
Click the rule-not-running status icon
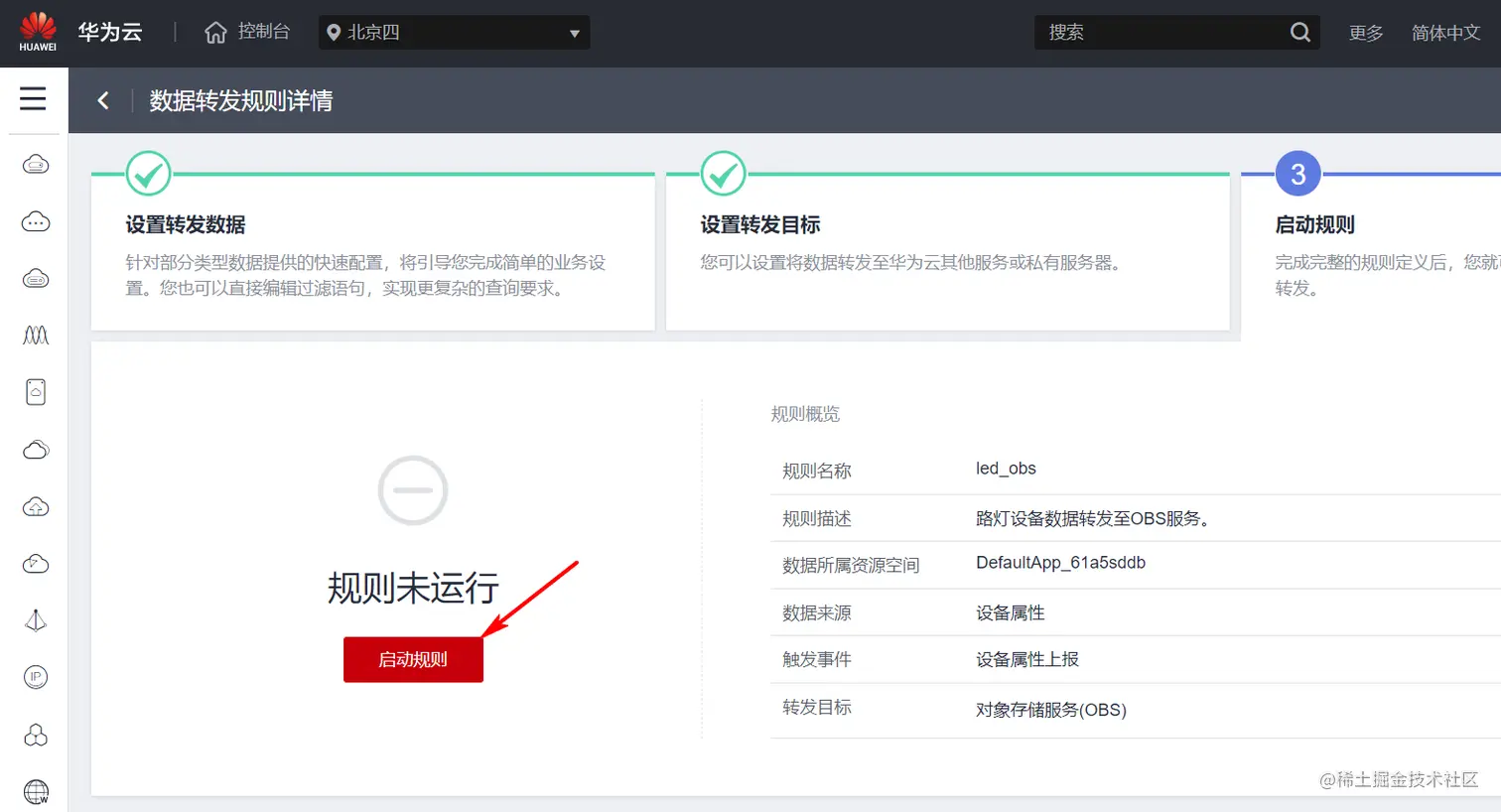(413, 490)
